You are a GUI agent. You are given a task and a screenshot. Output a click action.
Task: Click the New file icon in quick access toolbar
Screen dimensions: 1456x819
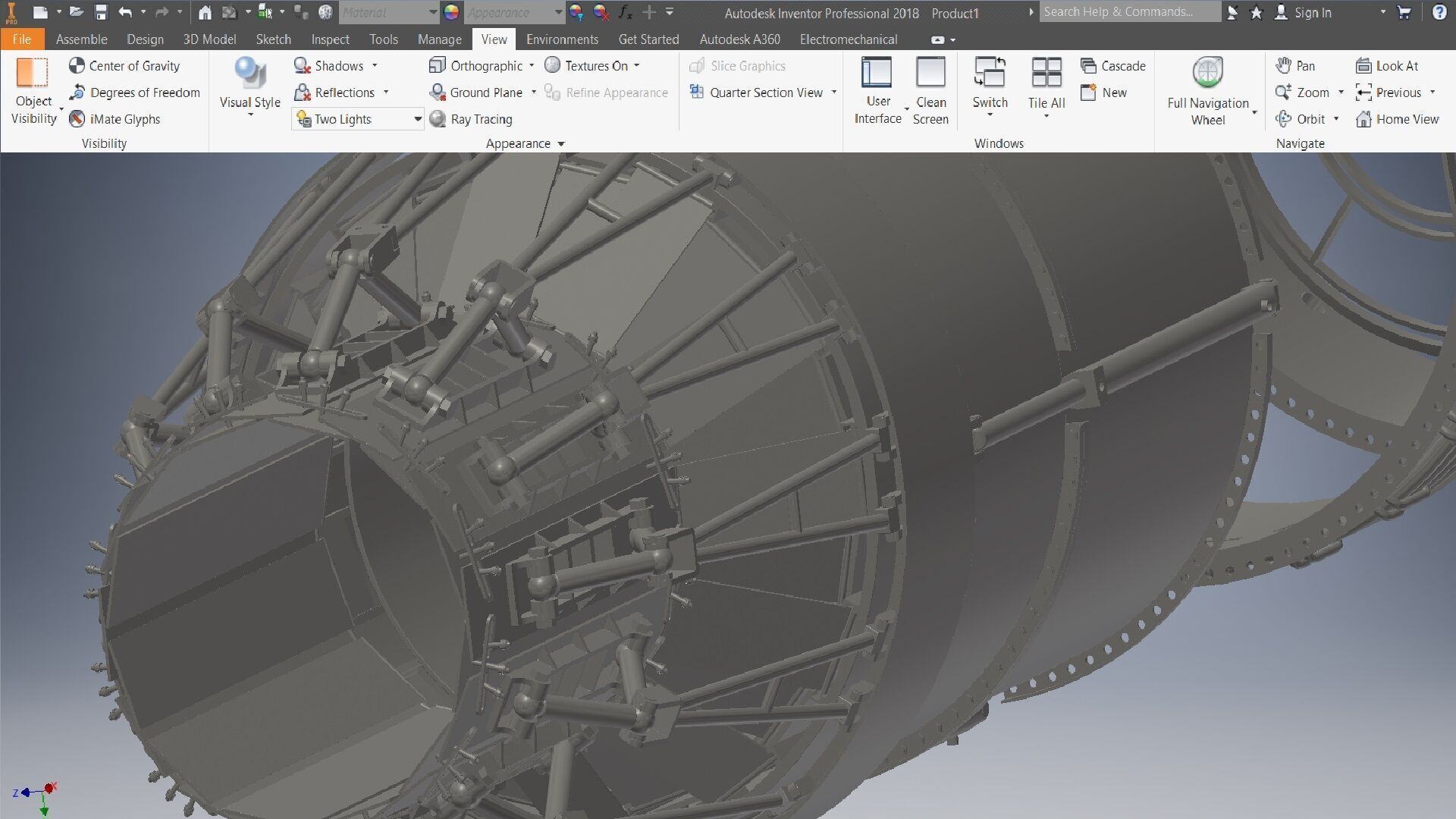click(x=41, y=12)
